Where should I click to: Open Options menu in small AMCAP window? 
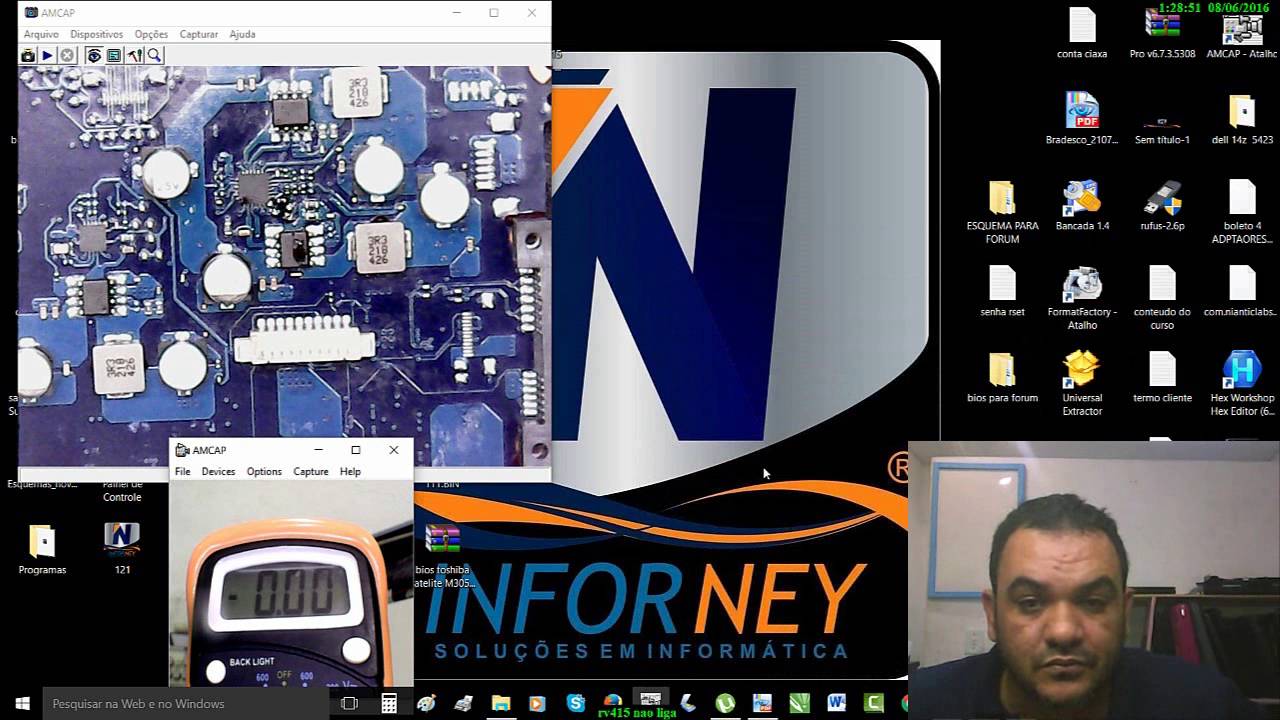coord(264,471)
